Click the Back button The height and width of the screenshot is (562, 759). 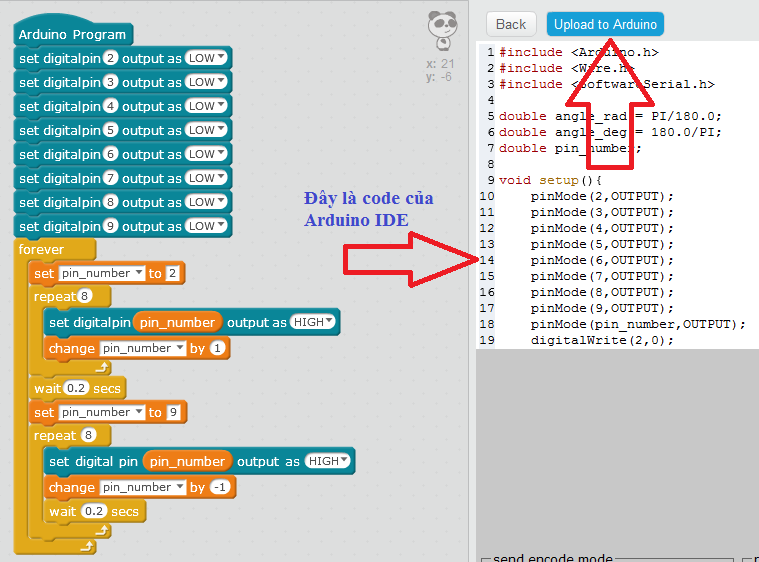(511, 24)
